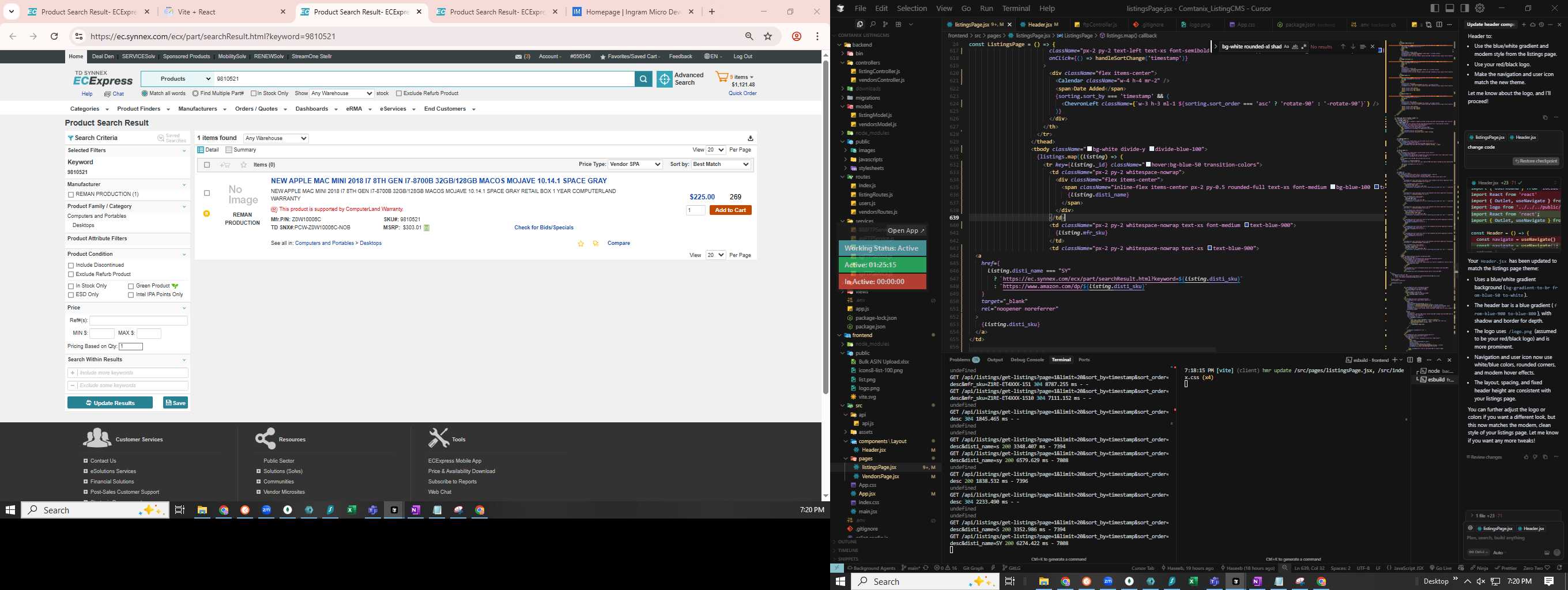
Task: Open Zoom from the left taskbar
Action: pyautogui.click(x=266, y=510)
